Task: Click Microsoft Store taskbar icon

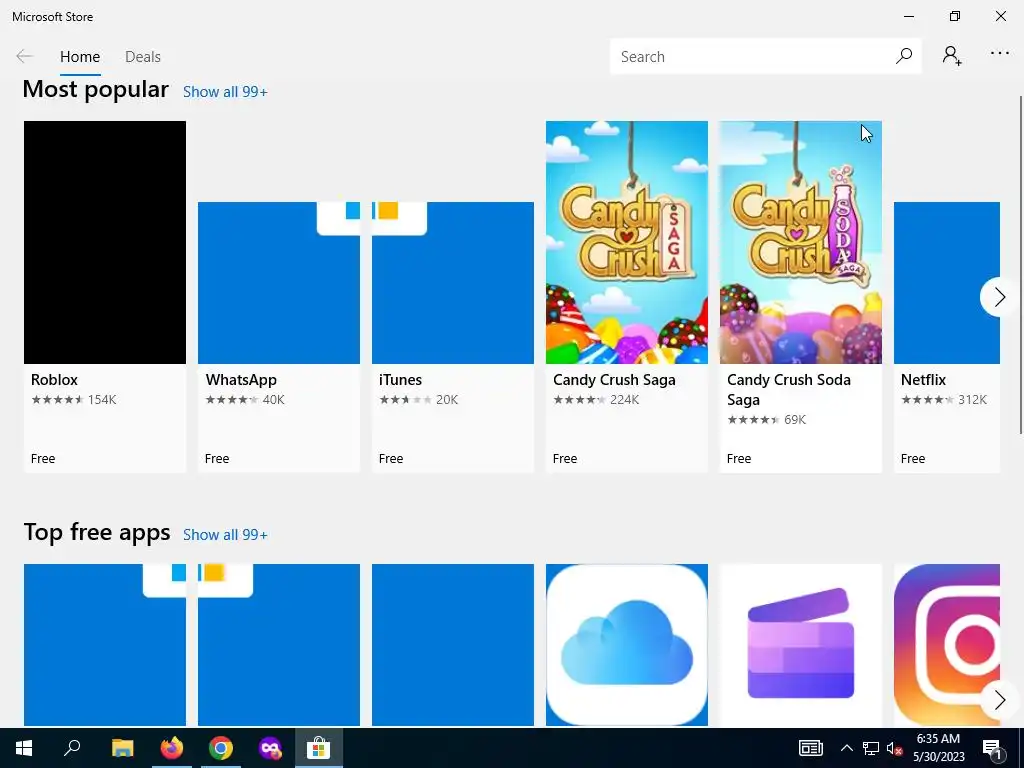Action: (x=319, y=748)
